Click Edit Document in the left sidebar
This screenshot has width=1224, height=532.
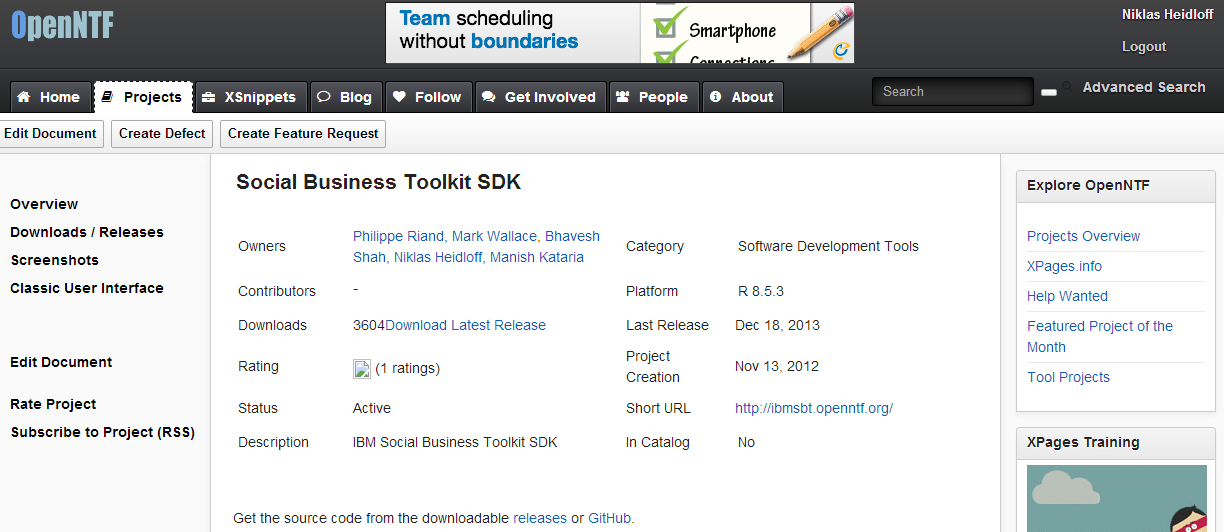click(x=61, y=362)
